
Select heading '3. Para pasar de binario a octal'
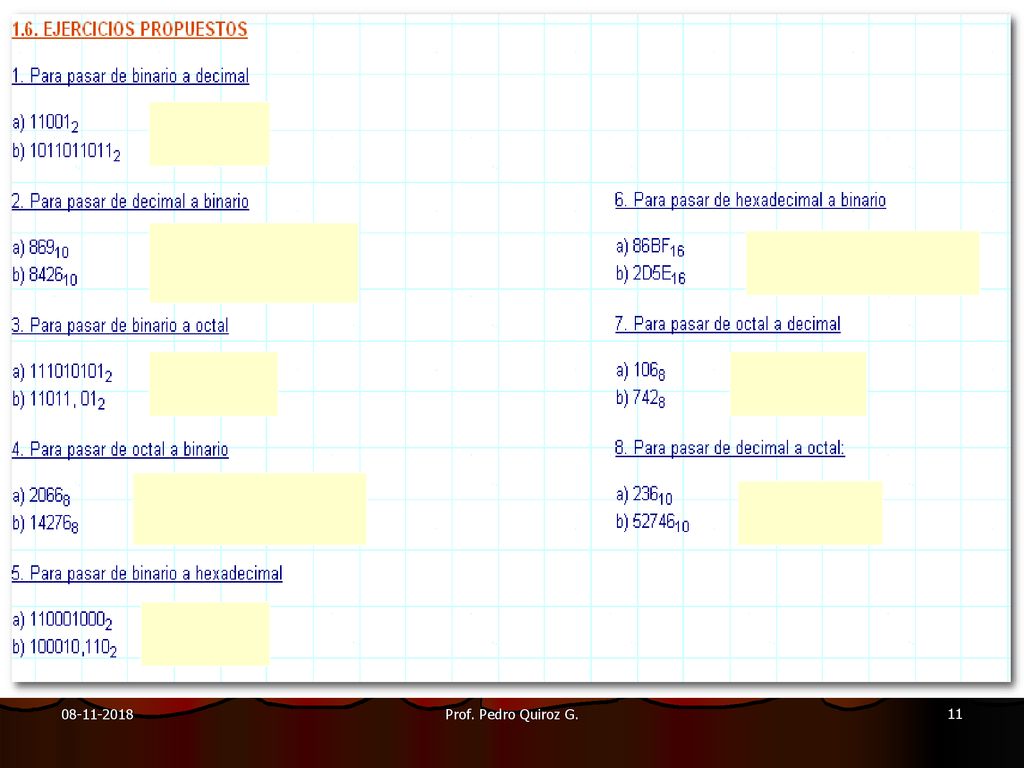coord(120,325)
